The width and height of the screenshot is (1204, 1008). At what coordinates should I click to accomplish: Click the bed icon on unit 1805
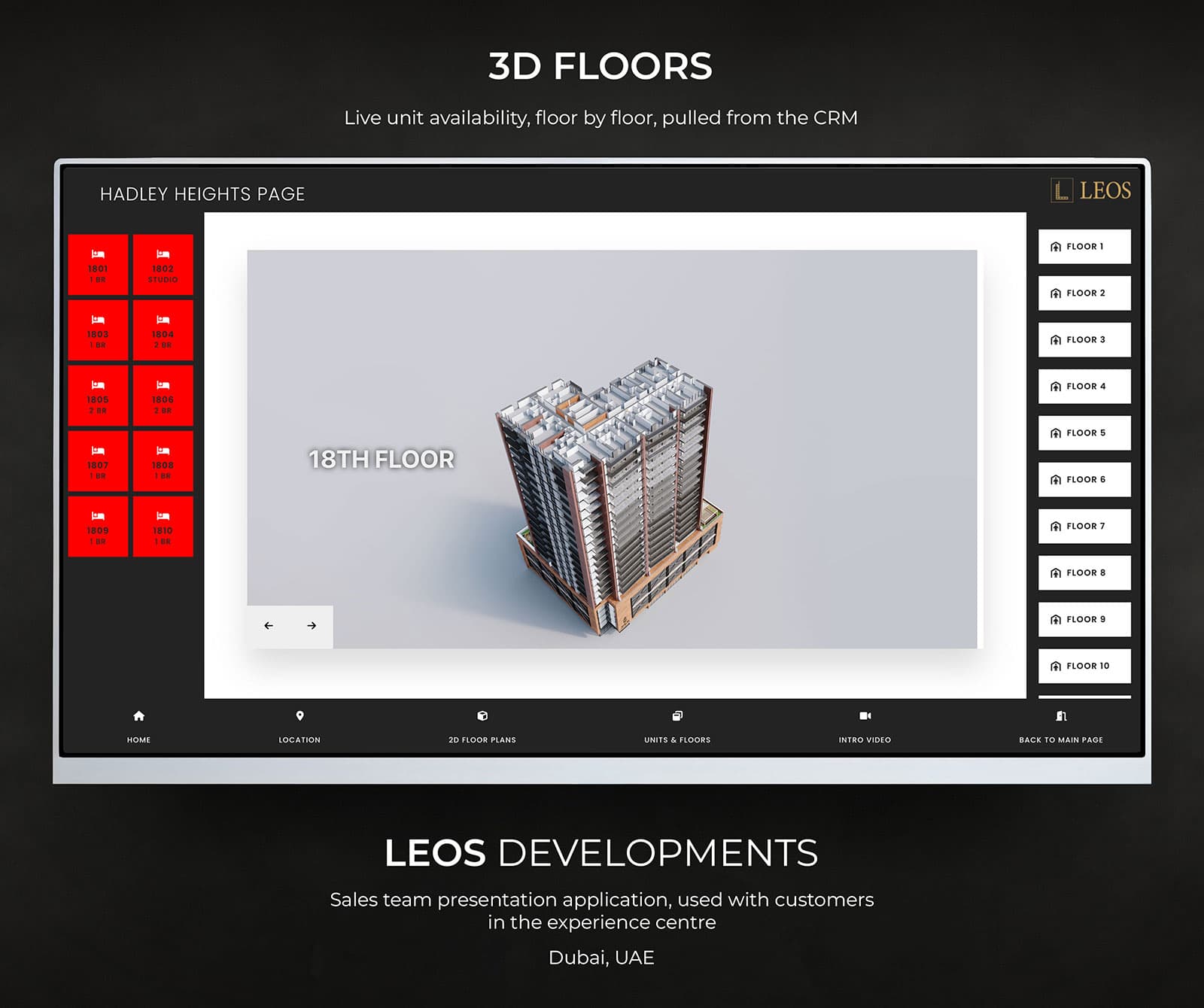(x=98, y=385)
